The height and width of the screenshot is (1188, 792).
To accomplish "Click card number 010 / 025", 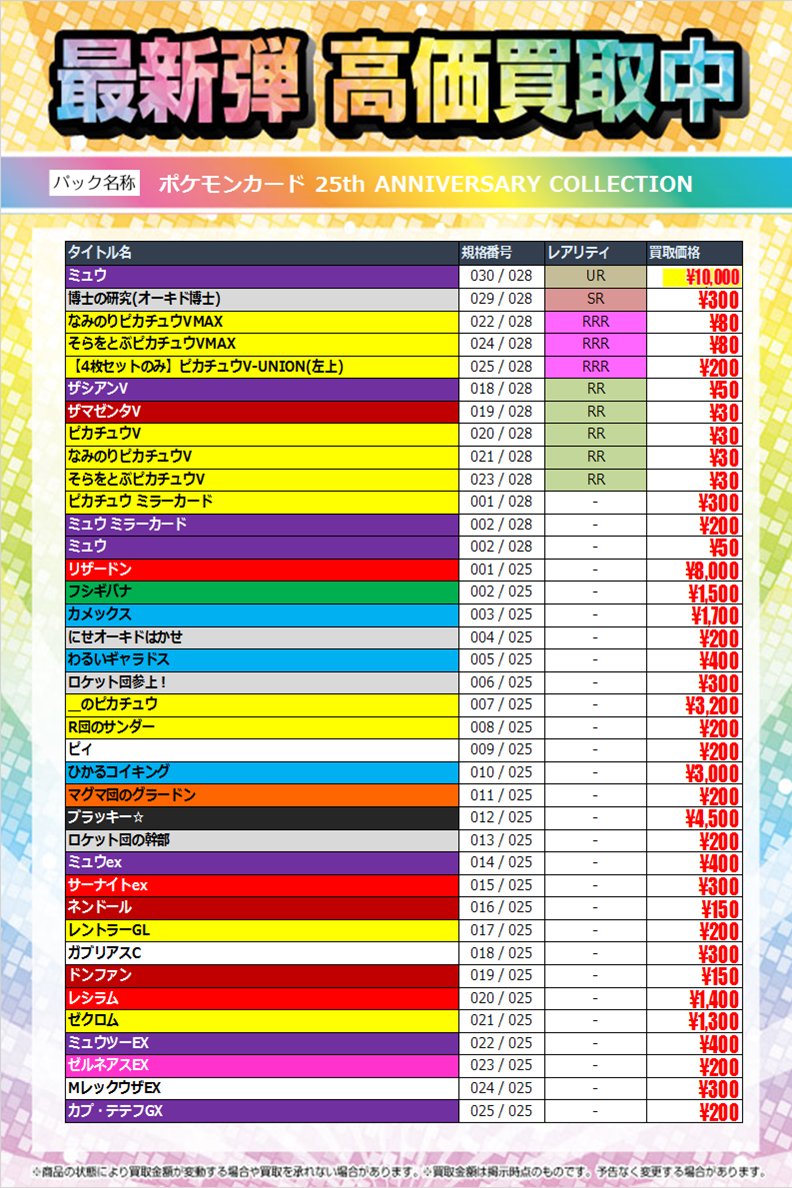I will [x=501, y=772].
